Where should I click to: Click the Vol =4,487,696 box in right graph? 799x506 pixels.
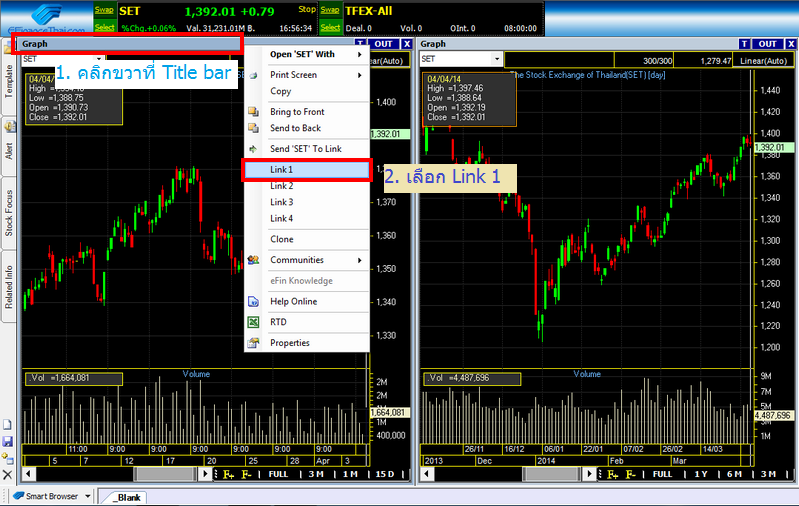pyautogui.click(x=472, y=378)
